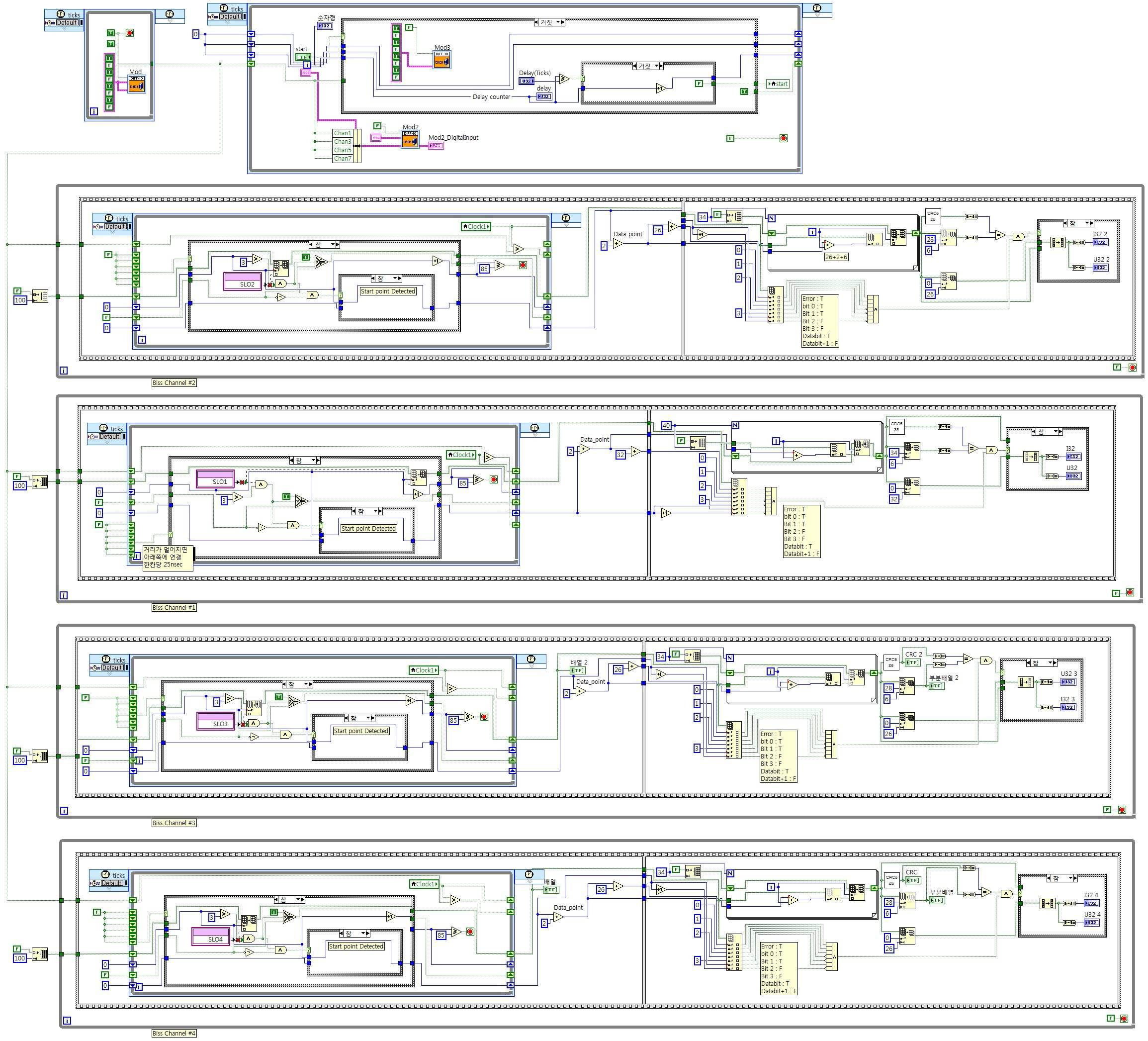
Task: Click the Chan1 row of the bundle
Action: [343, 133]
